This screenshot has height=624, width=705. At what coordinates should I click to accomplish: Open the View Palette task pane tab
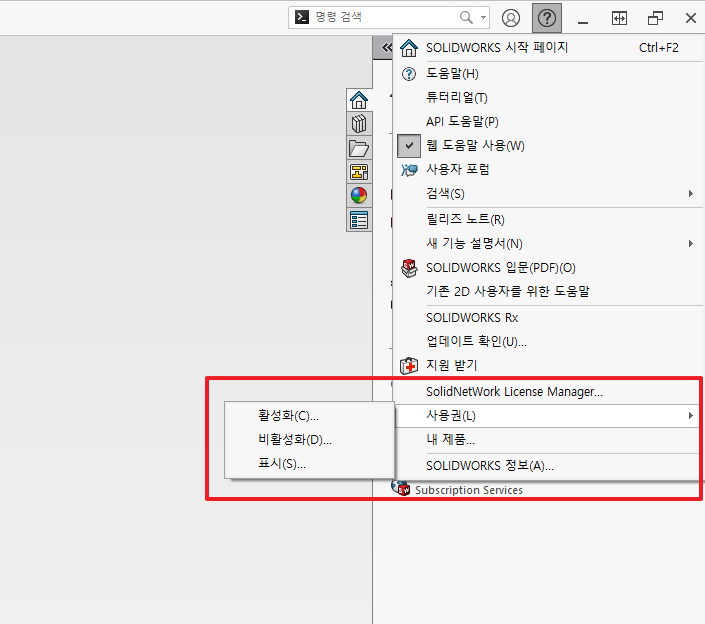pos(359,172)
